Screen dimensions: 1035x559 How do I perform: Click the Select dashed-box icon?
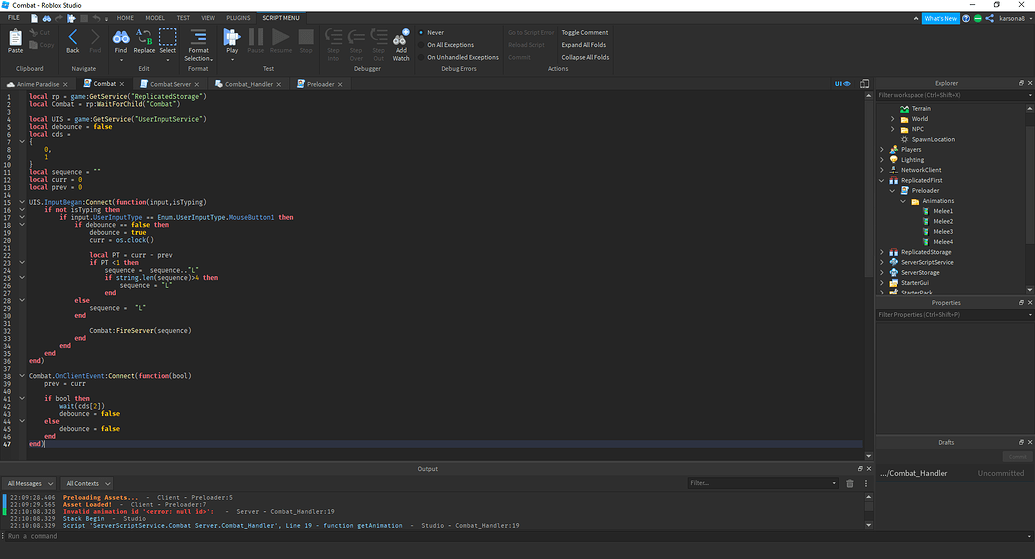(168, 36)
